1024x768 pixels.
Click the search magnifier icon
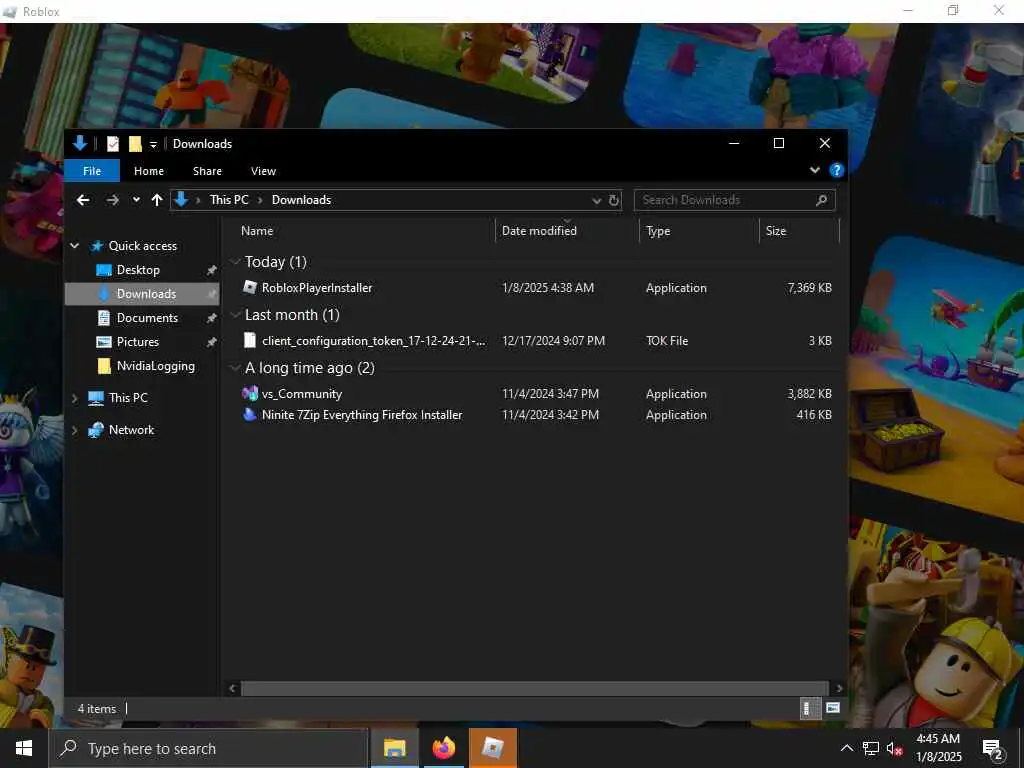click(822, 200)
